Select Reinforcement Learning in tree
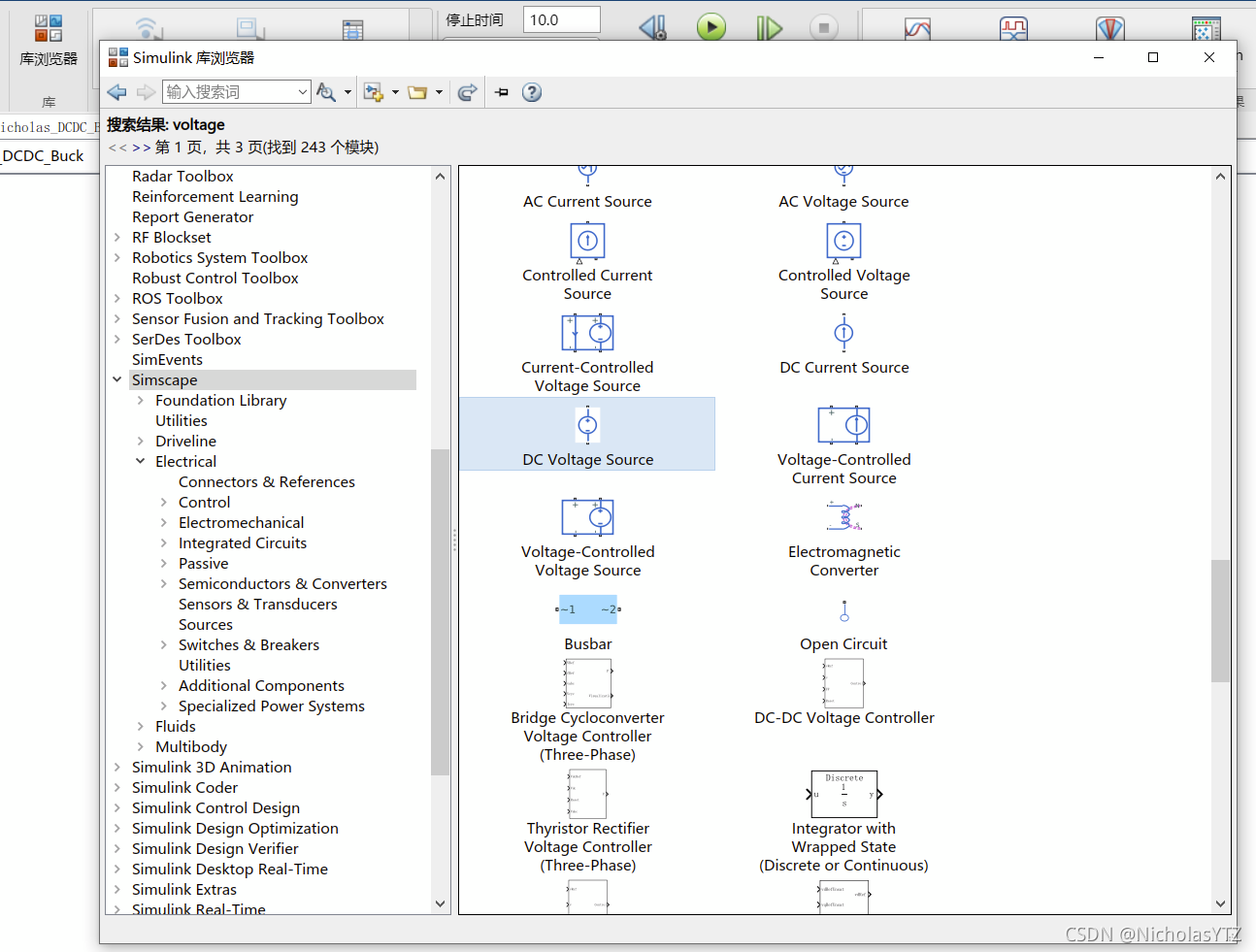Image resolution: width=1256 pixels, height=952 pixels. (x=215, y=196)
